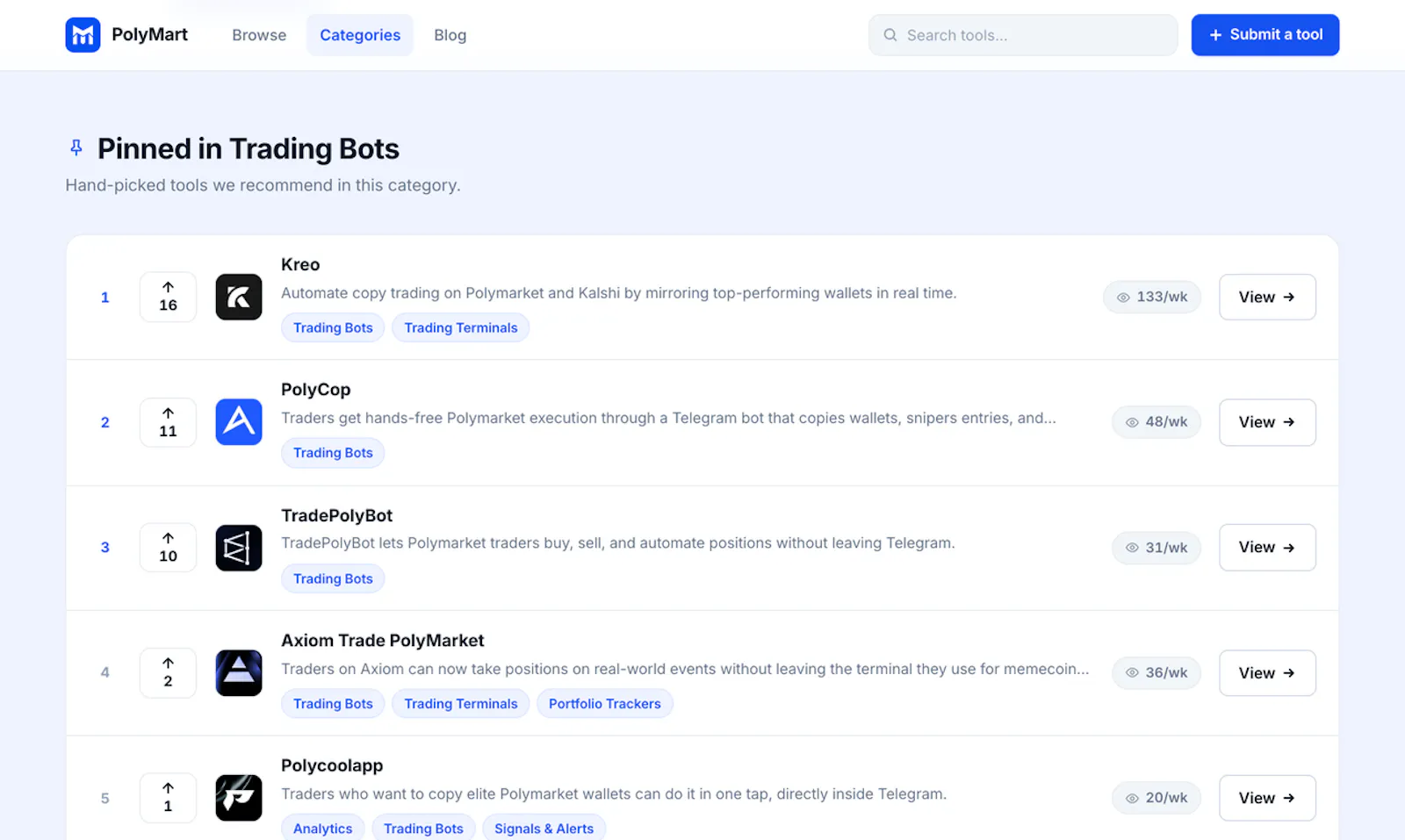The image size is (1405, 840).
Task: Open the Axiom Trade PolyMarket logo
Action: tap(239, 673)
